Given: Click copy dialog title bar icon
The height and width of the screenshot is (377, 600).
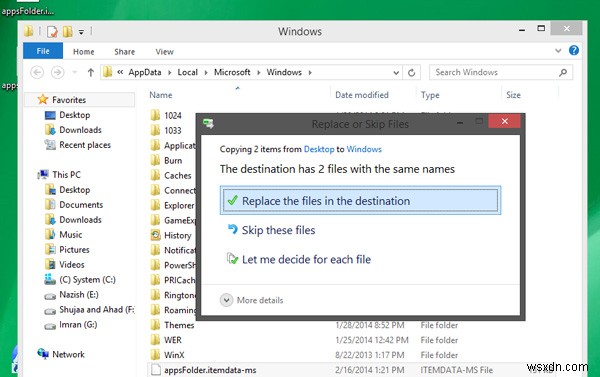Looking at the screenshot, I should [209, 123].
